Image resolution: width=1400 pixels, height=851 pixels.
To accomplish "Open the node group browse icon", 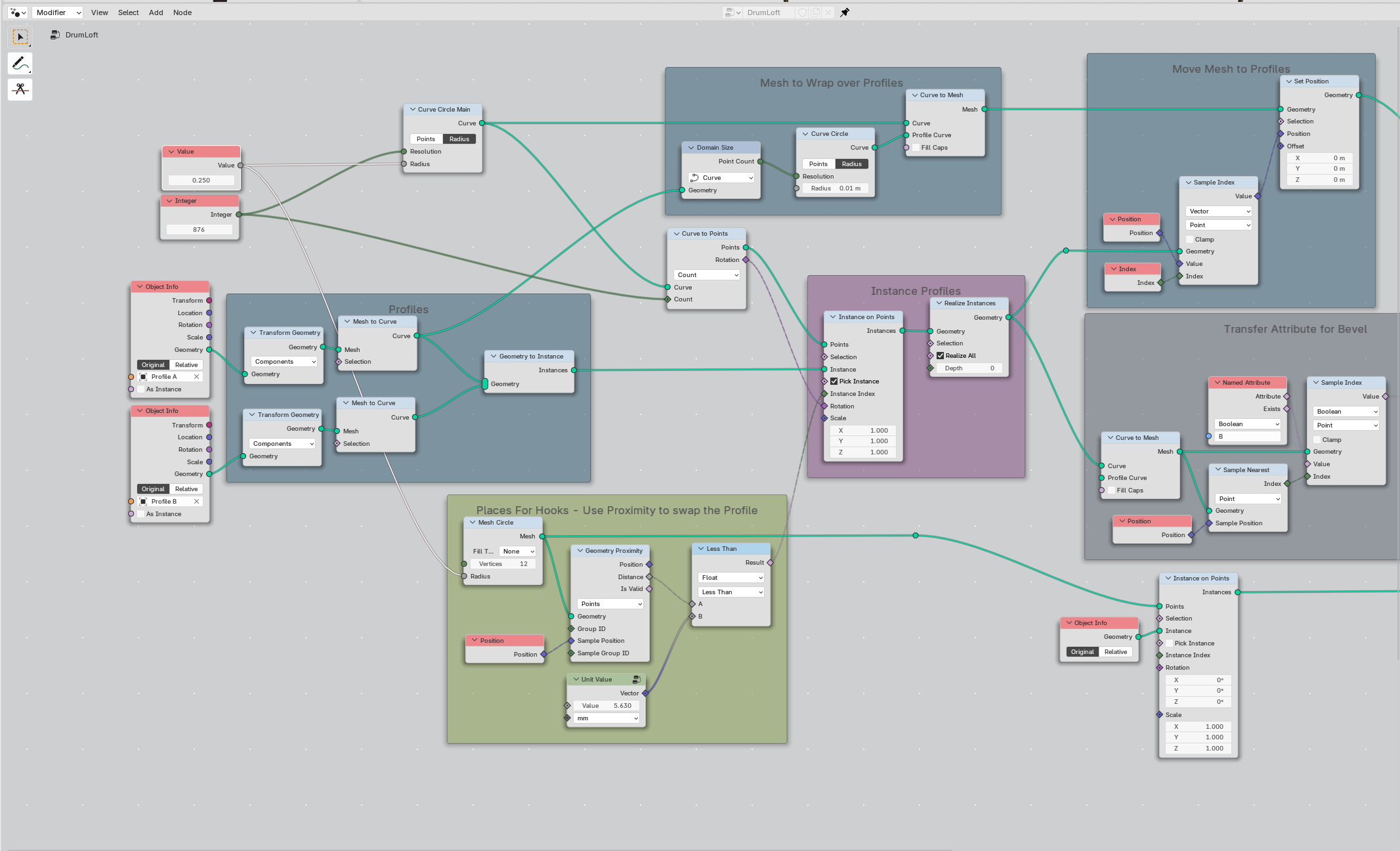I will (x=732, y=12).
